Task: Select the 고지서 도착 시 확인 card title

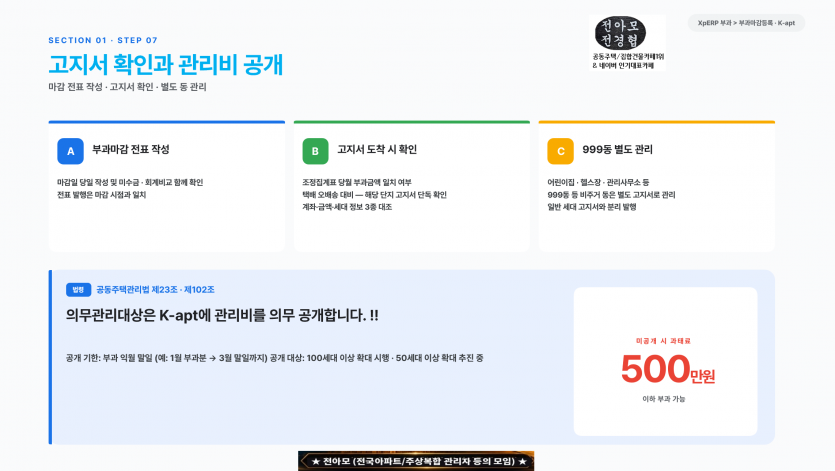Action: point(377,150)
